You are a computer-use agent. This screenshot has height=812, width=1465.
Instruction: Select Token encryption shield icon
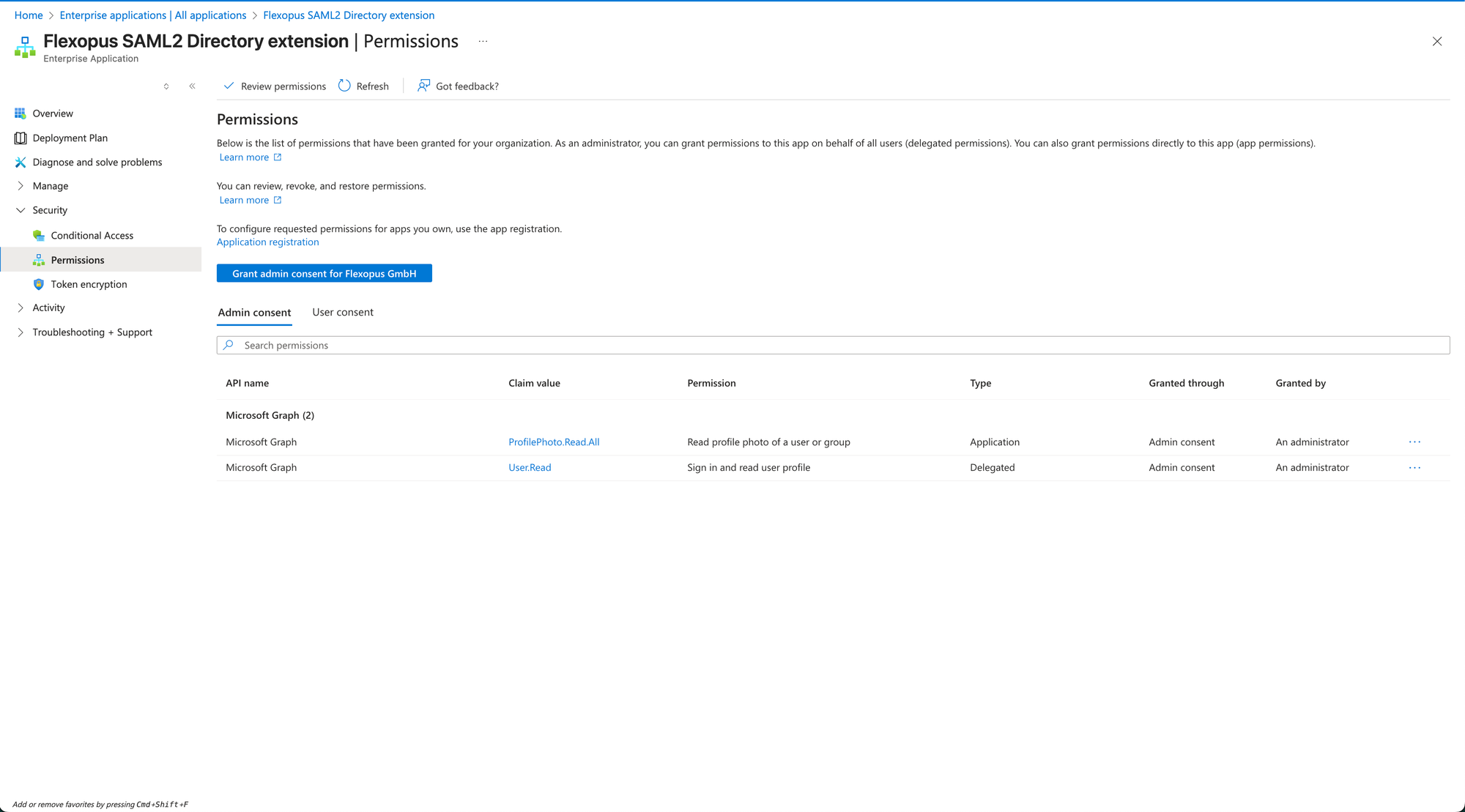[39, 284]
